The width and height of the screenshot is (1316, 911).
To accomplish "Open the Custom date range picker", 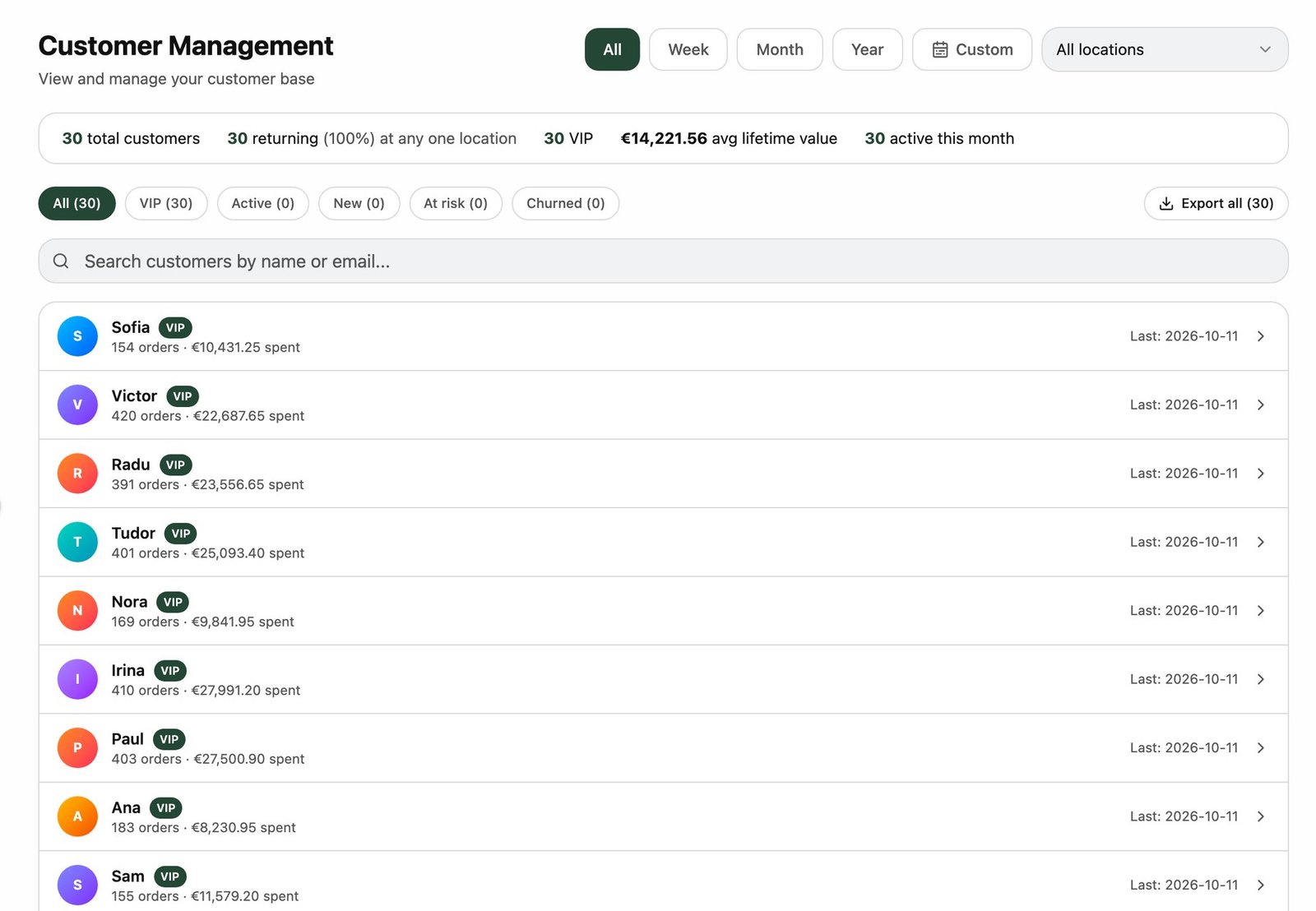I will coord(972,49).
